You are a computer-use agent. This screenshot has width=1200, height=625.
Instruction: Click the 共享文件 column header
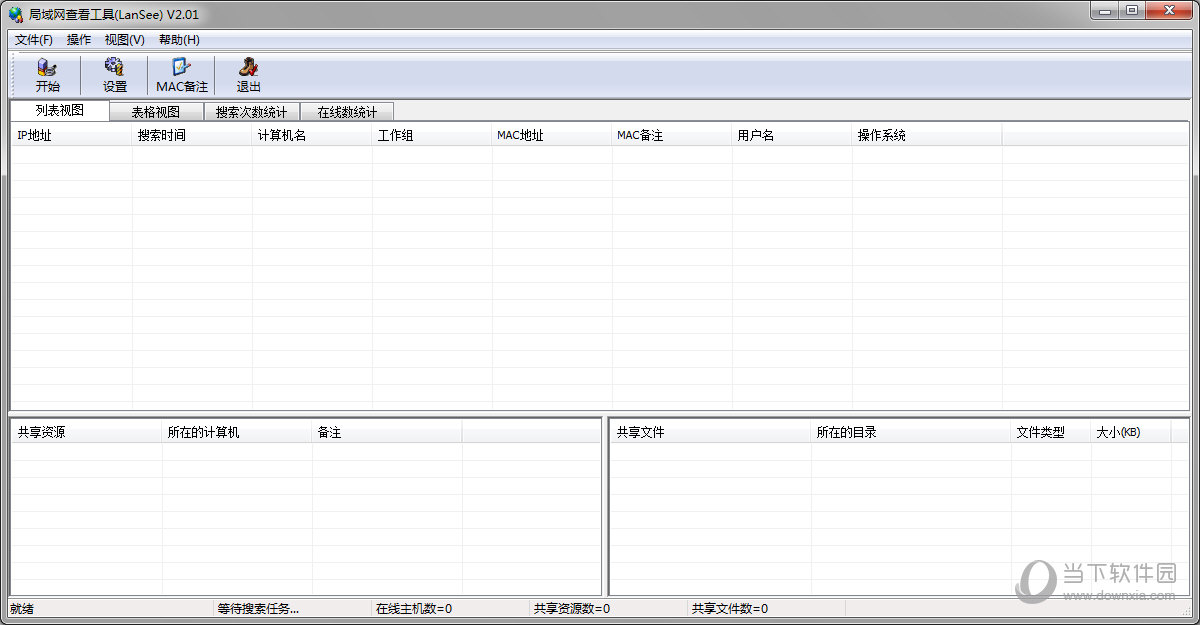pyautogui.click(x=711, y=432)
